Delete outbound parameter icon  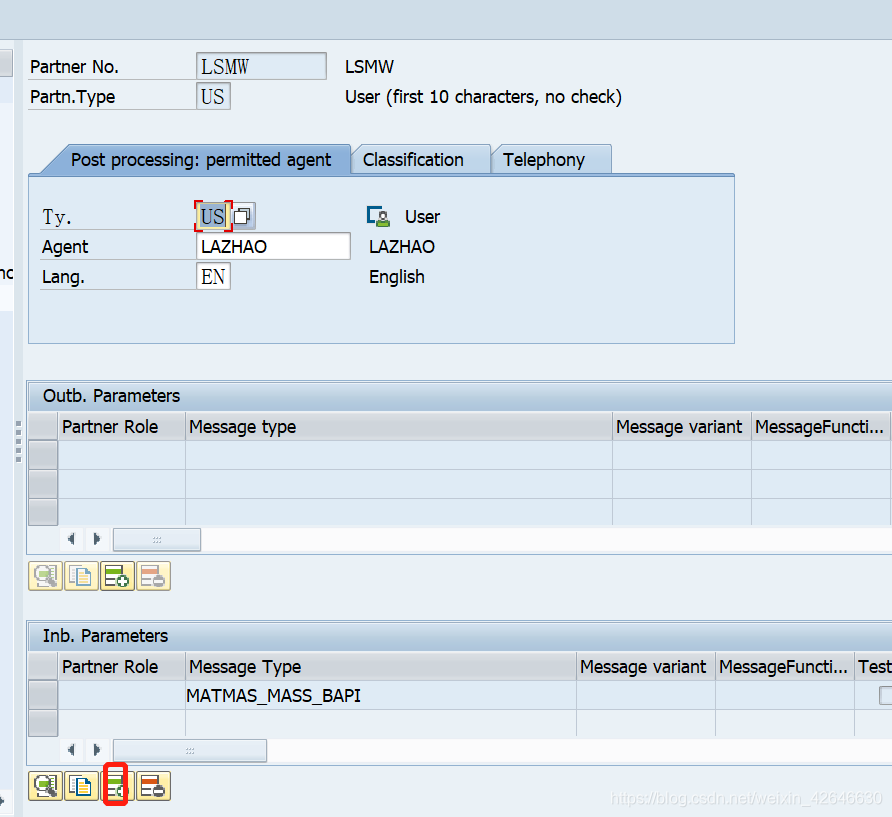pos(153,576)
